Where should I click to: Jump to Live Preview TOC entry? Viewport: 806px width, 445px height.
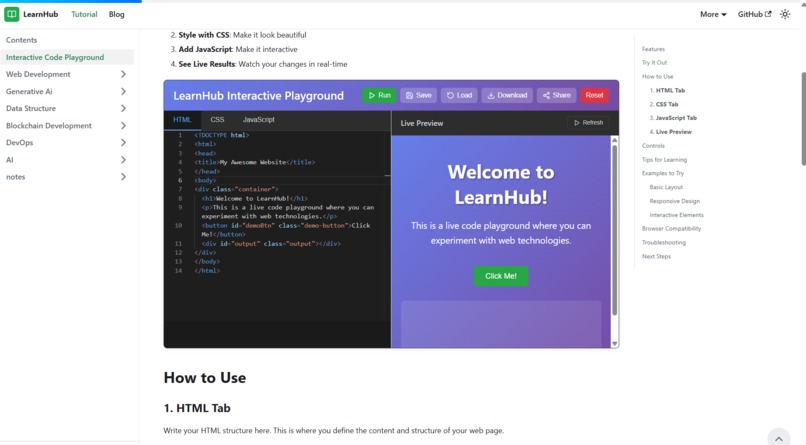point(670,132)
